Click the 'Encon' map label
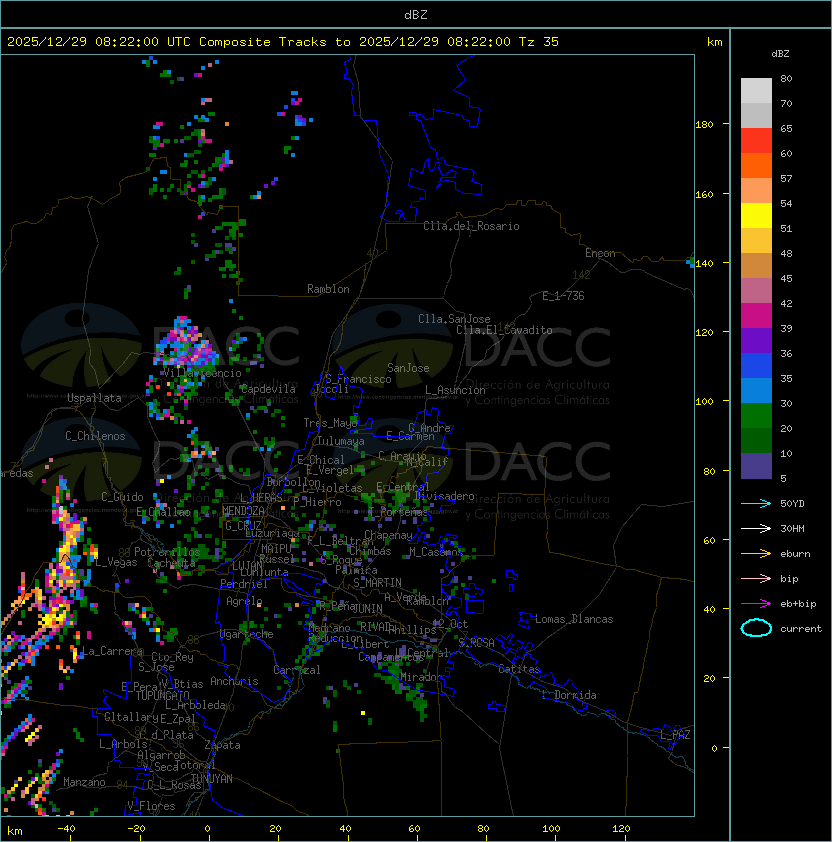Image resolution: width=832 pixels, height=842 pixels. pos(600,253)
